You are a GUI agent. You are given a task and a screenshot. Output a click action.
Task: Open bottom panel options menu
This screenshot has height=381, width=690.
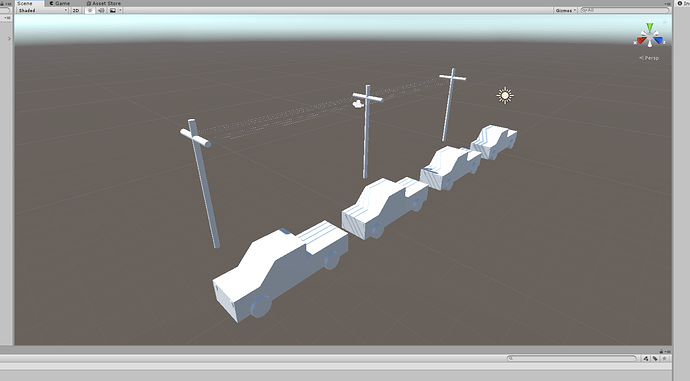coord(668,351)
